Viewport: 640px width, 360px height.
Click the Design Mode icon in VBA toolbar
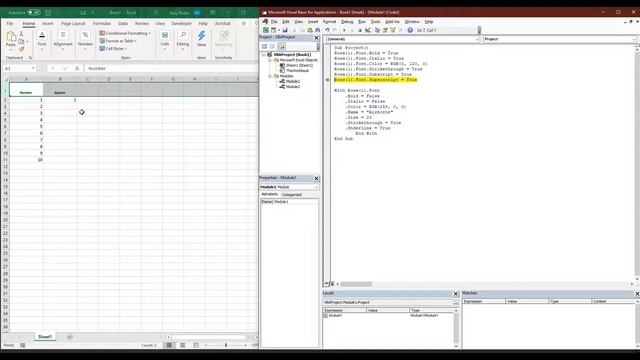[x=368, y=30]
